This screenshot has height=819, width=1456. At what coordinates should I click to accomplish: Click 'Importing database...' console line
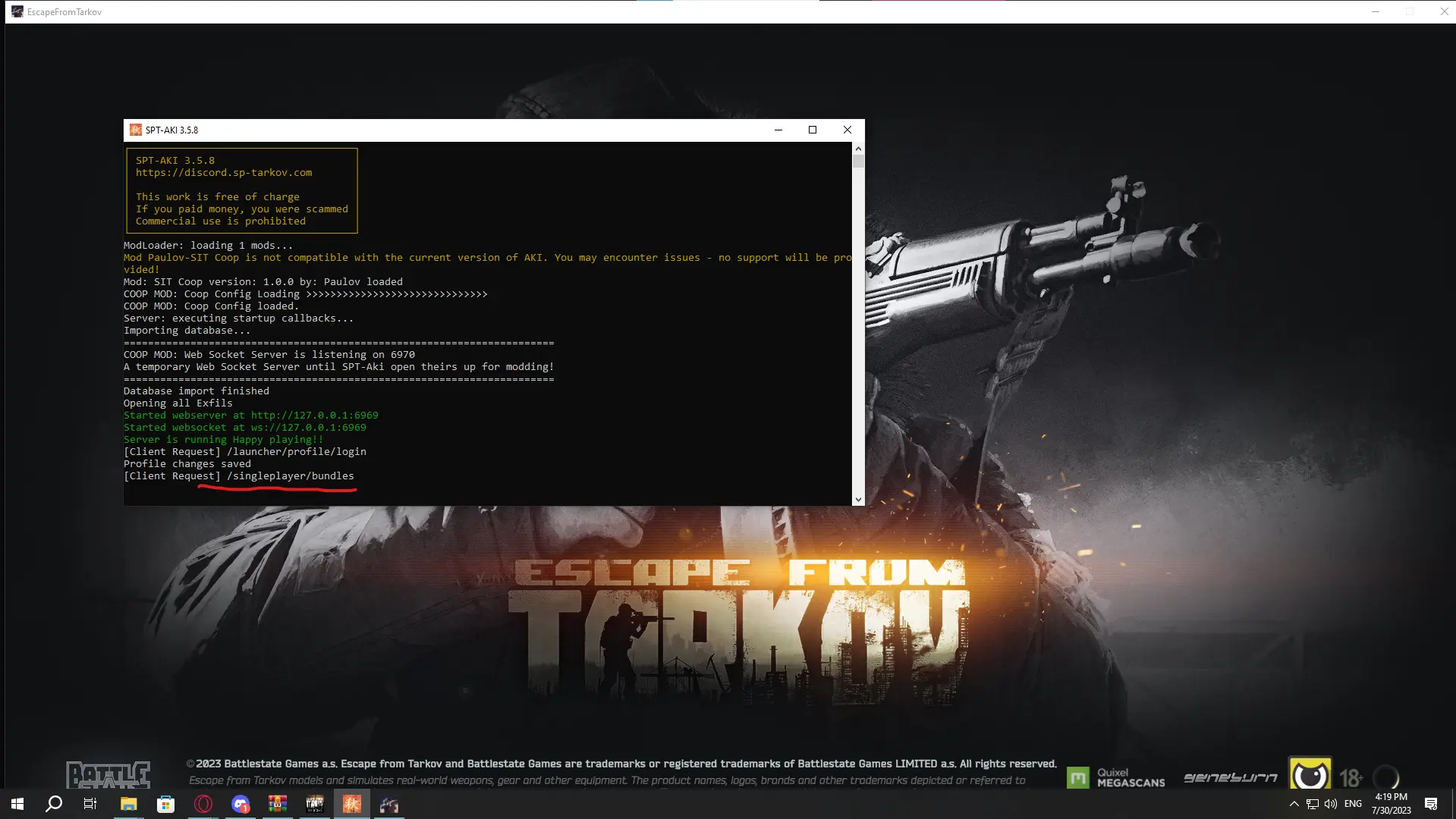(187, 331)
